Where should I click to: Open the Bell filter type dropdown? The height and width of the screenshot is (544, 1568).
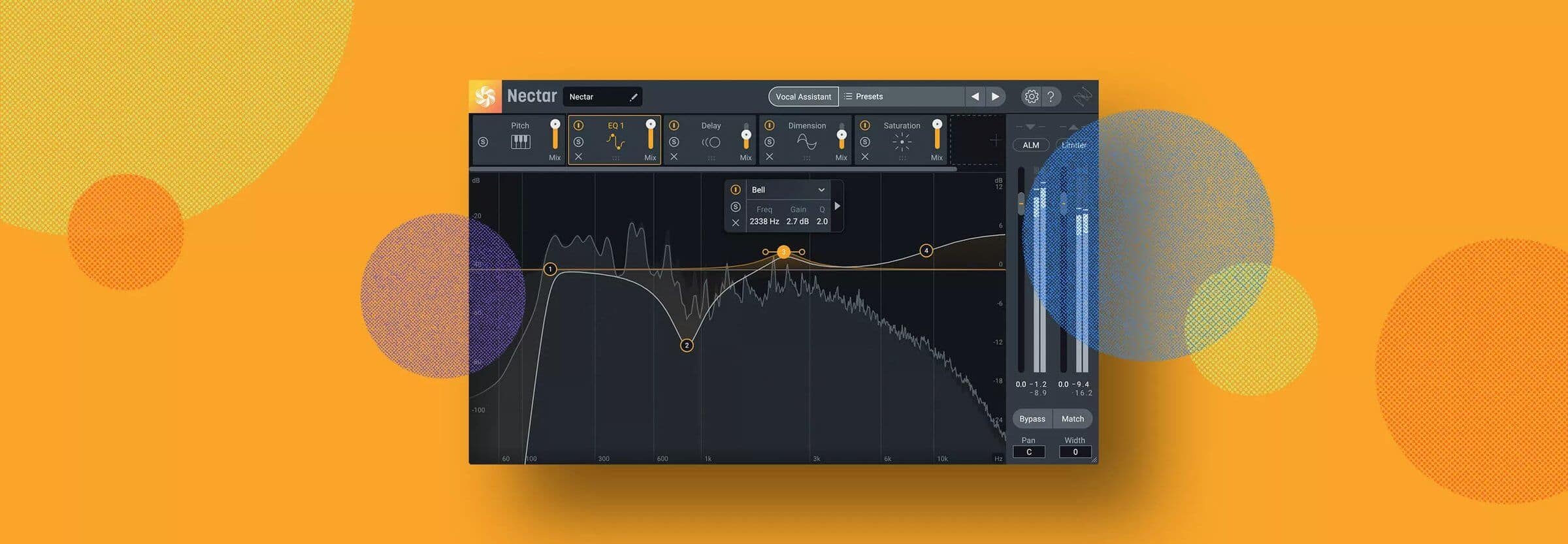tap(788, 190)
